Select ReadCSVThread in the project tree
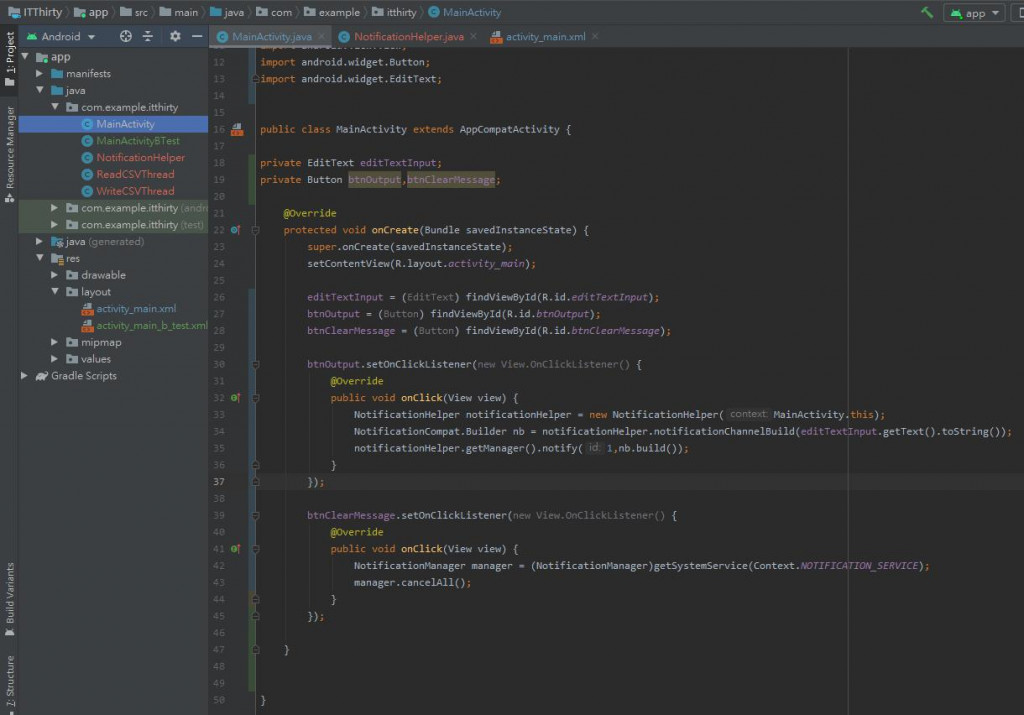 [x=135, y=174]
